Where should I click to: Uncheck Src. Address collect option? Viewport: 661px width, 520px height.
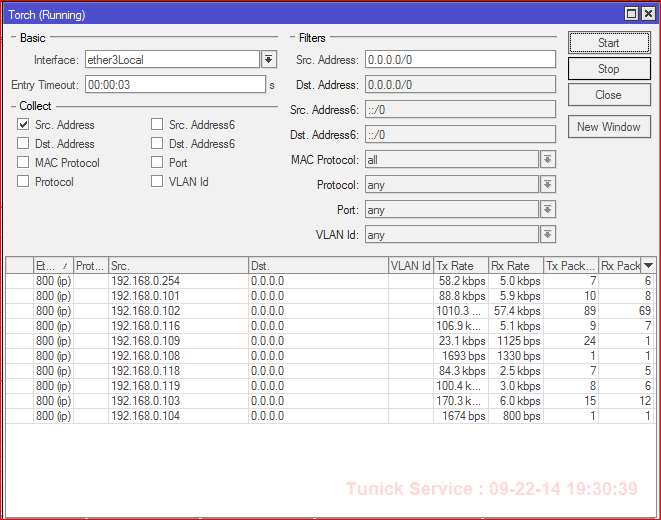point(23,124)
